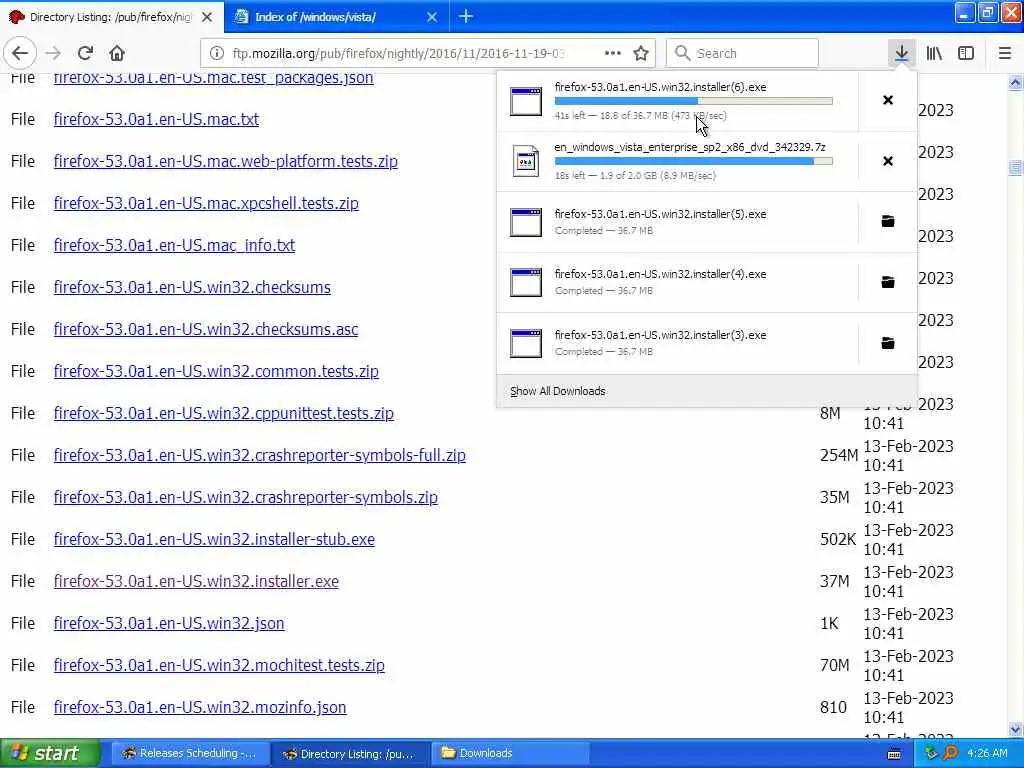Select the 502K file size text

838,539
